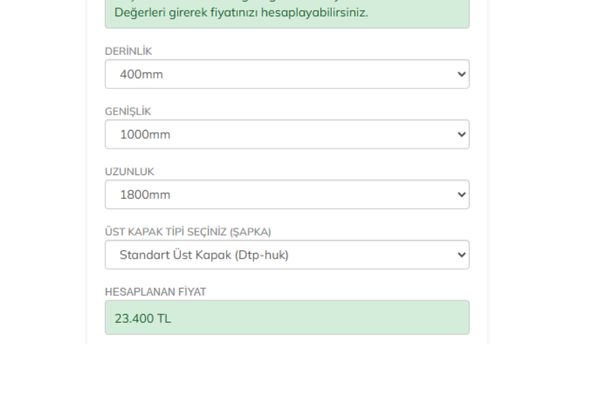Screen dimensions: 600x400
Task: Open the Genişlik dropdown showing 1000mm
Action: tap(286, 134)
